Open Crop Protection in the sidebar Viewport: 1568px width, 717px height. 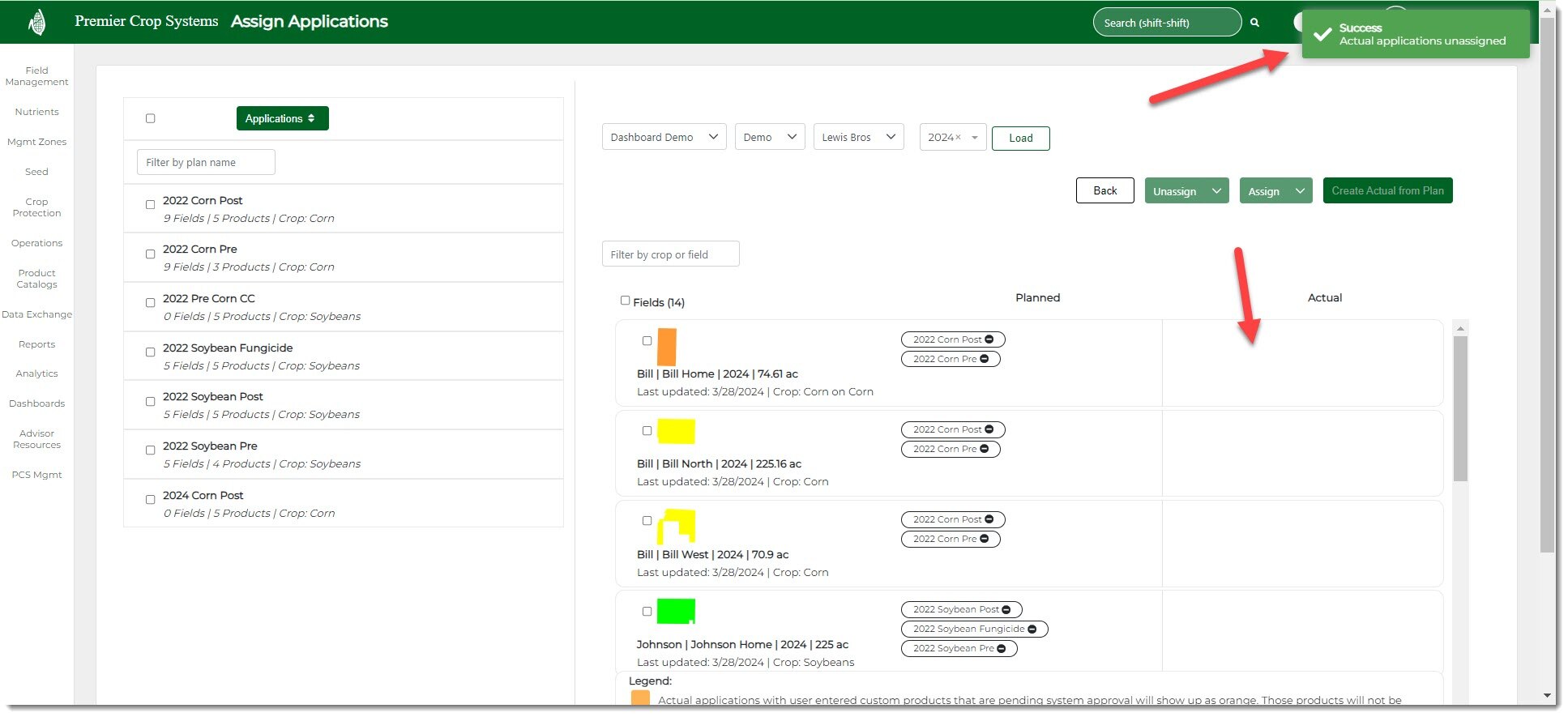[36, 207]
